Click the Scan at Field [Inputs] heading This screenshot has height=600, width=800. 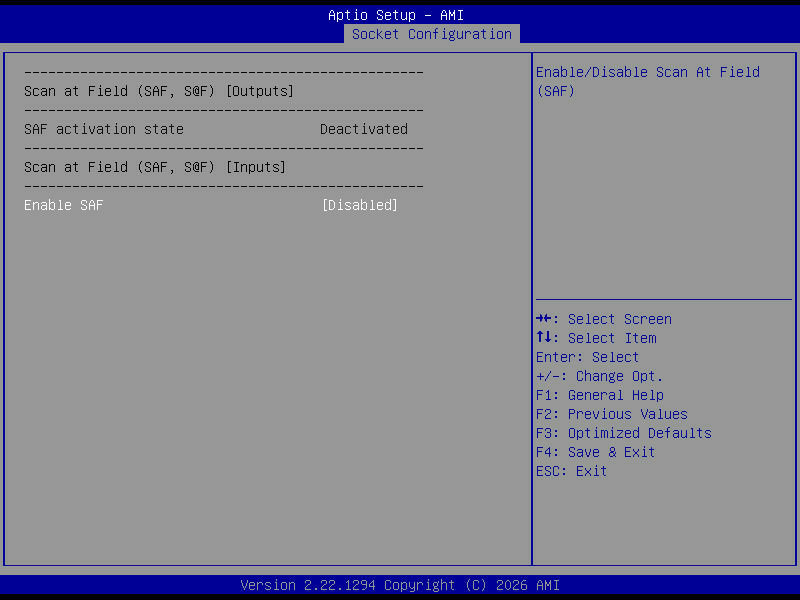(x=155, y=167)
